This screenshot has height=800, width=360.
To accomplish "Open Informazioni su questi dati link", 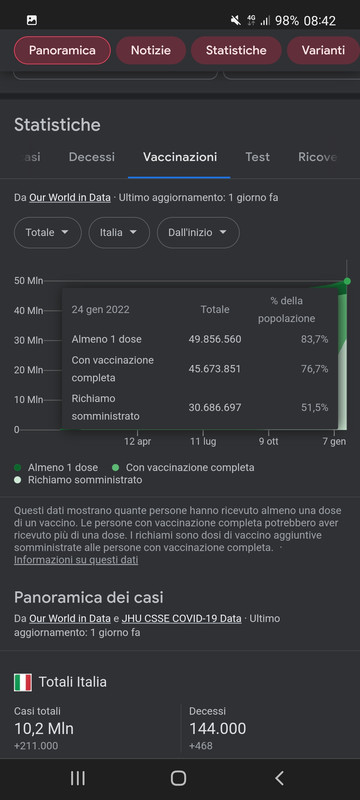I will coord(76,560).
